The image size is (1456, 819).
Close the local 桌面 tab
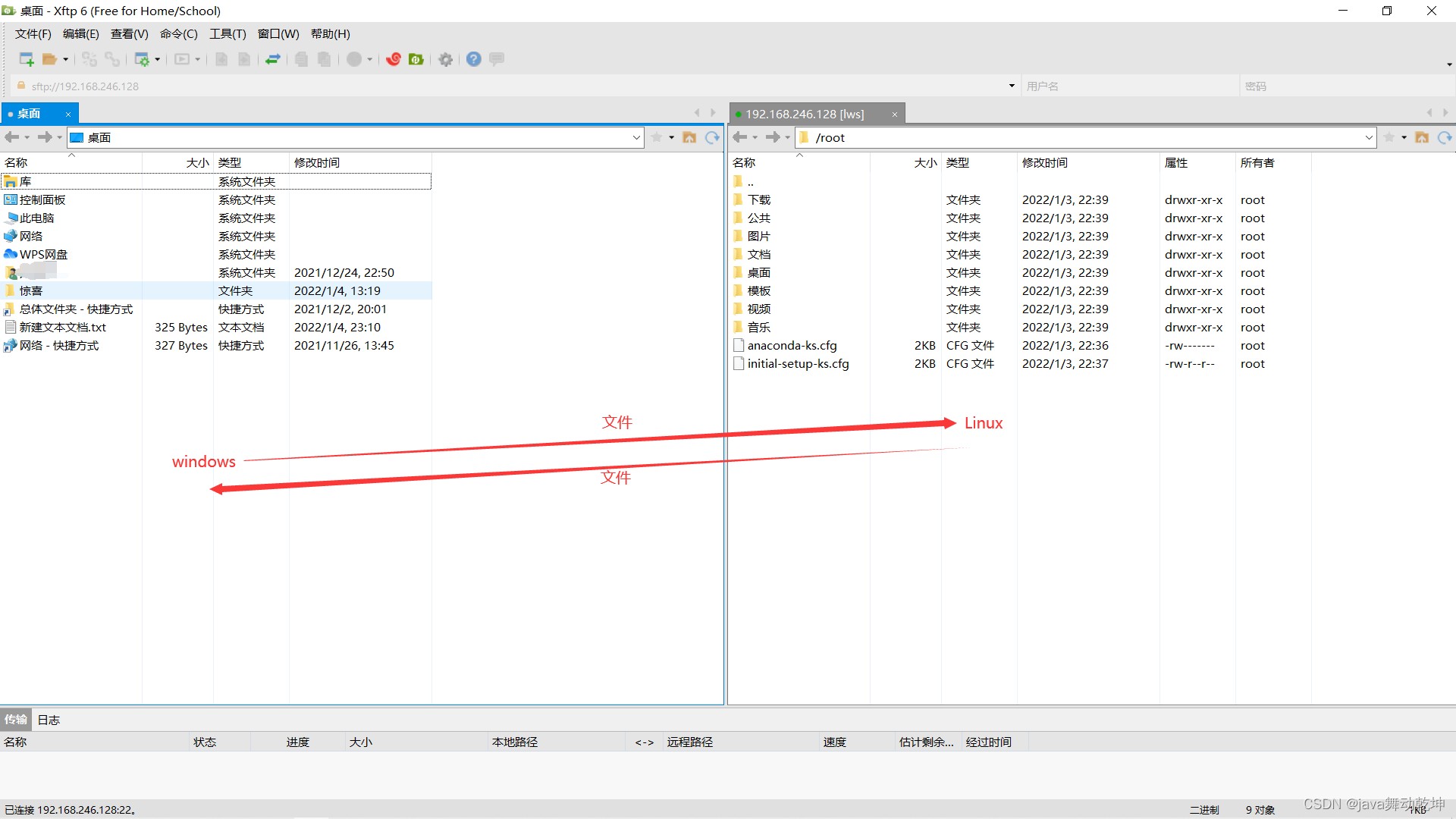point(68,115)
